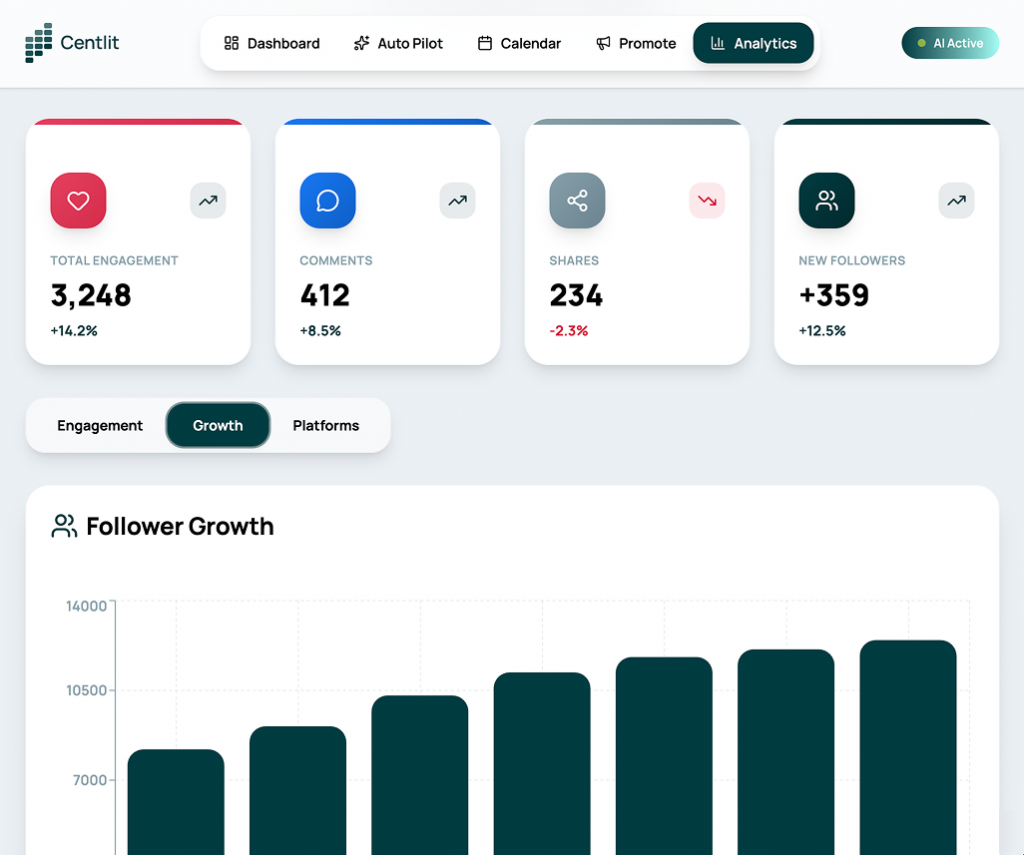Toggle the AI Active status pill
Image resolution: width=1024 pixels, height=855 pixels.
click(x=949, y=43)
